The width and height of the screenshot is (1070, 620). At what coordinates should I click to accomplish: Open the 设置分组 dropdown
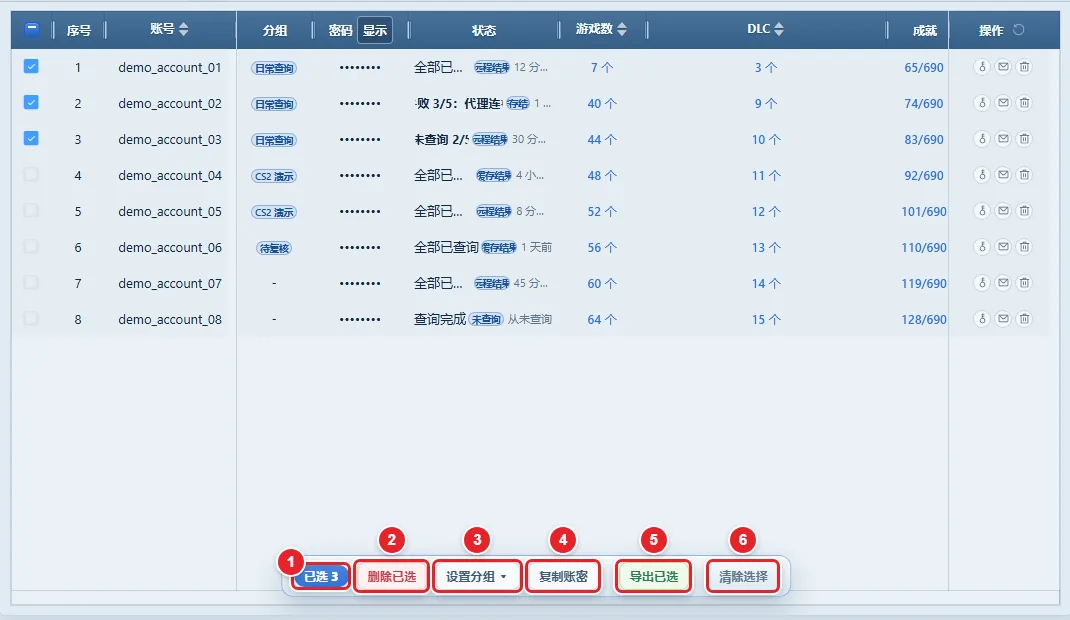[x=477, y=576]
